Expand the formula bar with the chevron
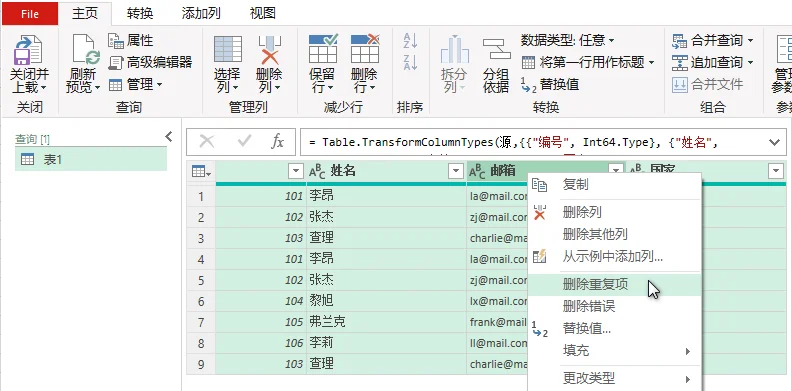The height and width of the screenshot is (391, 792). click(774, 142)
